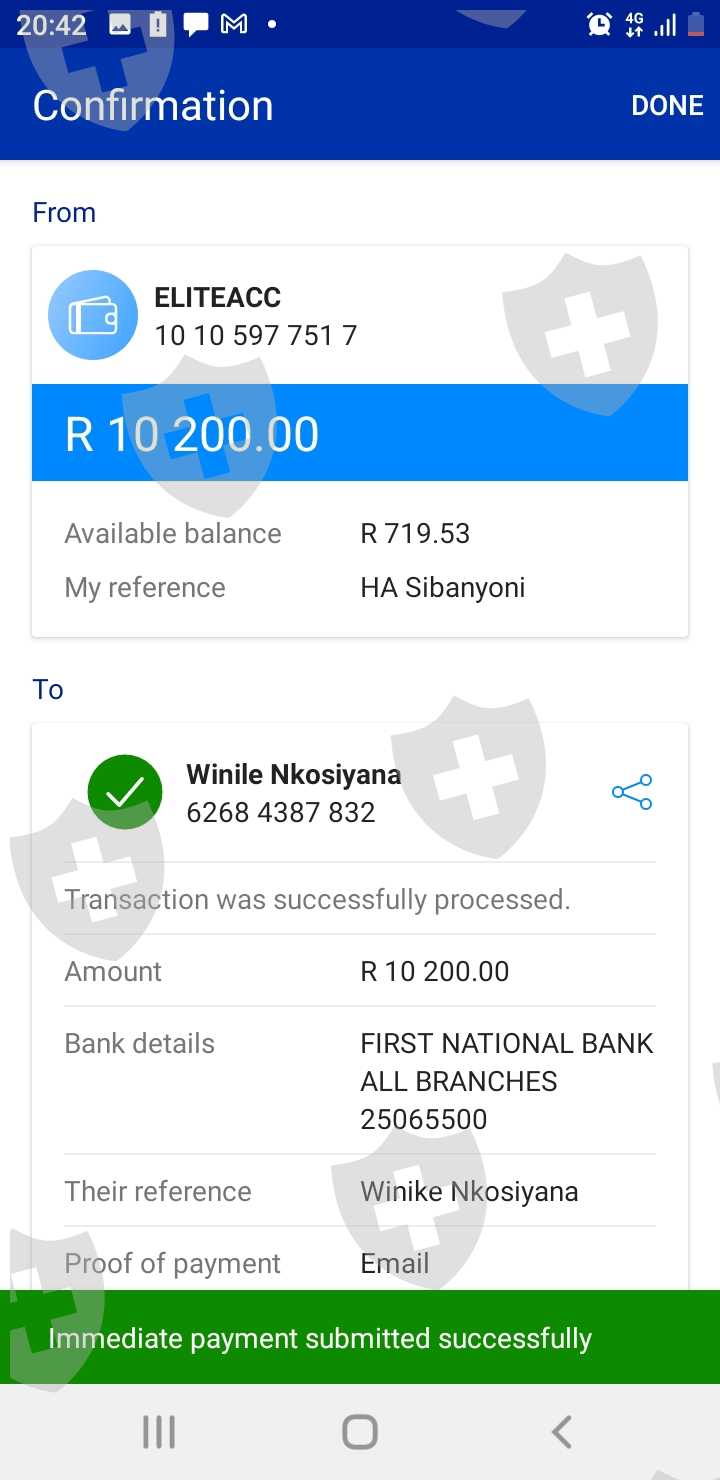
Task: Tap the Confirmation screen title
Action: (153, 106)
